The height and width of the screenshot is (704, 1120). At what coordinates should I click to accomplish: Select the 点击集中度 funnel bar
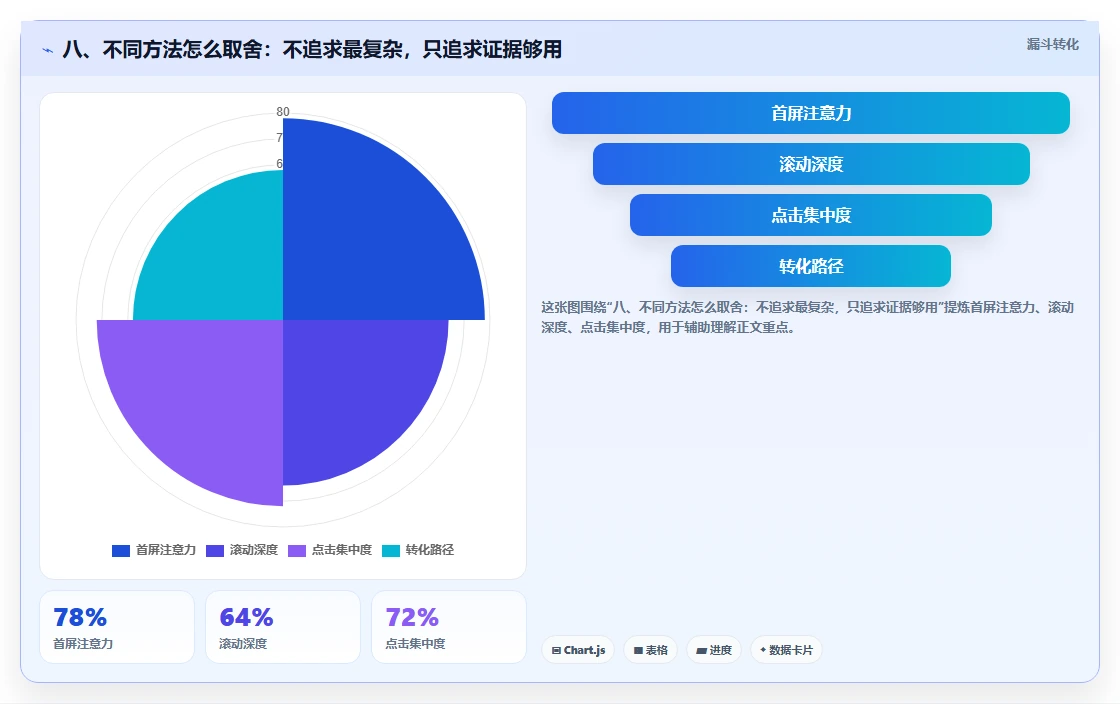[811, 215]
